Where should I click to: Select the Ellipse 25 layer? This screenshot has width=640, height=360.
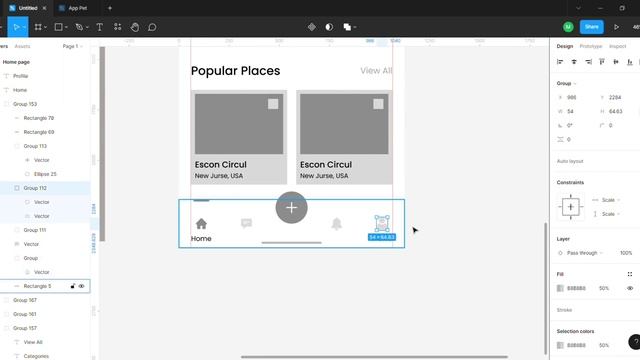point(45,174)
